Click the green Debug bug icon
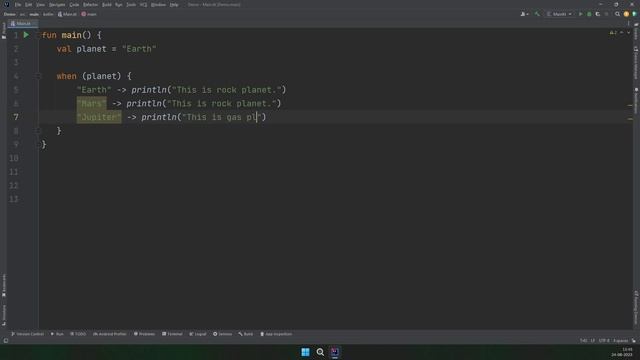This screenshot has height=360, width=640. click(589, 14)
